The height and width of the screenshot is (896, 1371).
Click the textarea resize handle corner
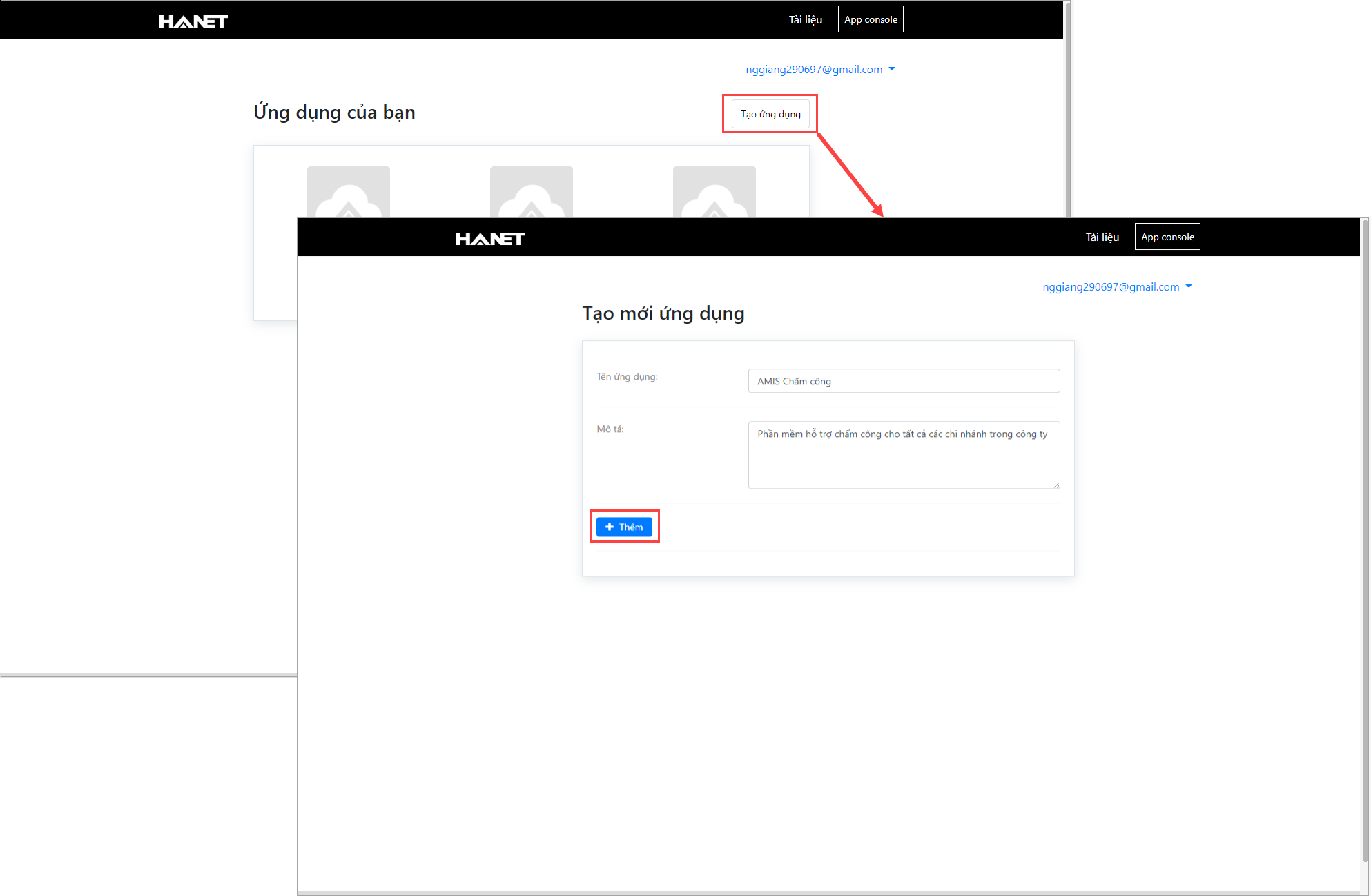[x=1056, y=485]
